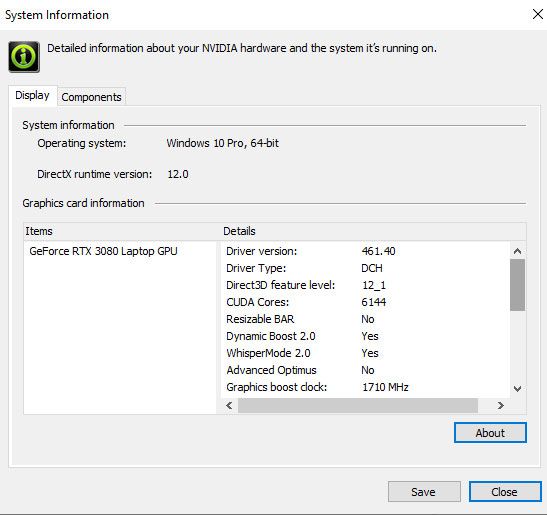The width and height of the screenshot is (547, 515).
Task: Click the horizontal scroll right arrow
Action: pyautogui.click(x=501, y=405)
